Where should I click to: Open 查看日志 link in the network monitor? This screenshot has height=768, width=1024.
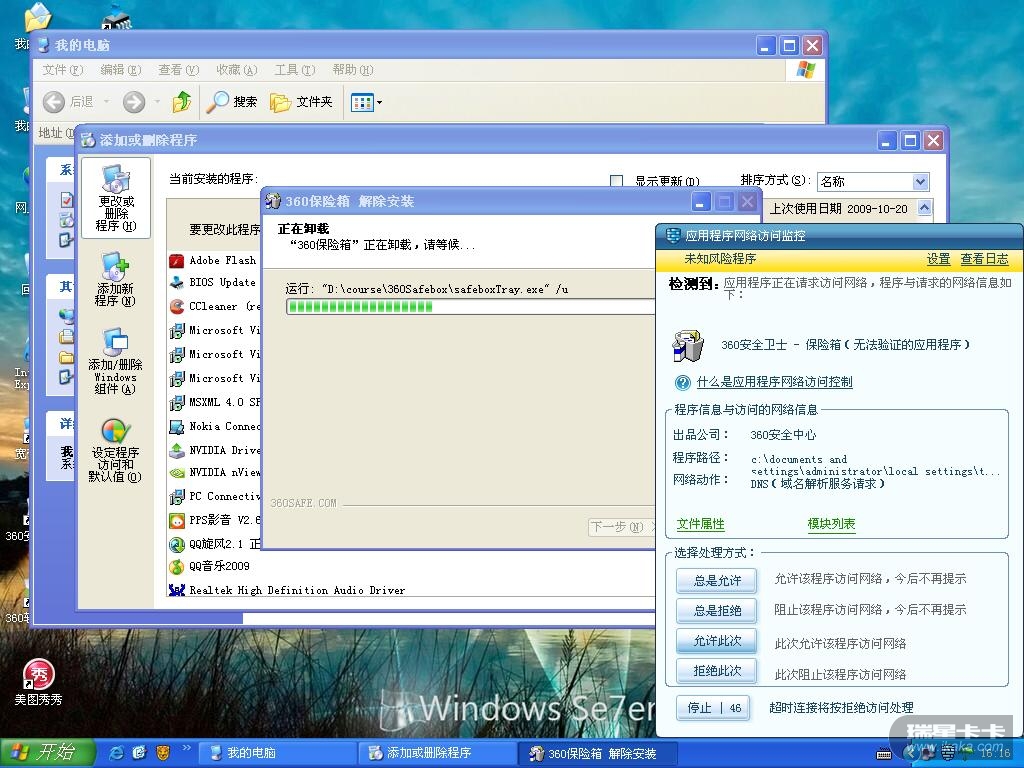tap(984, 259)
